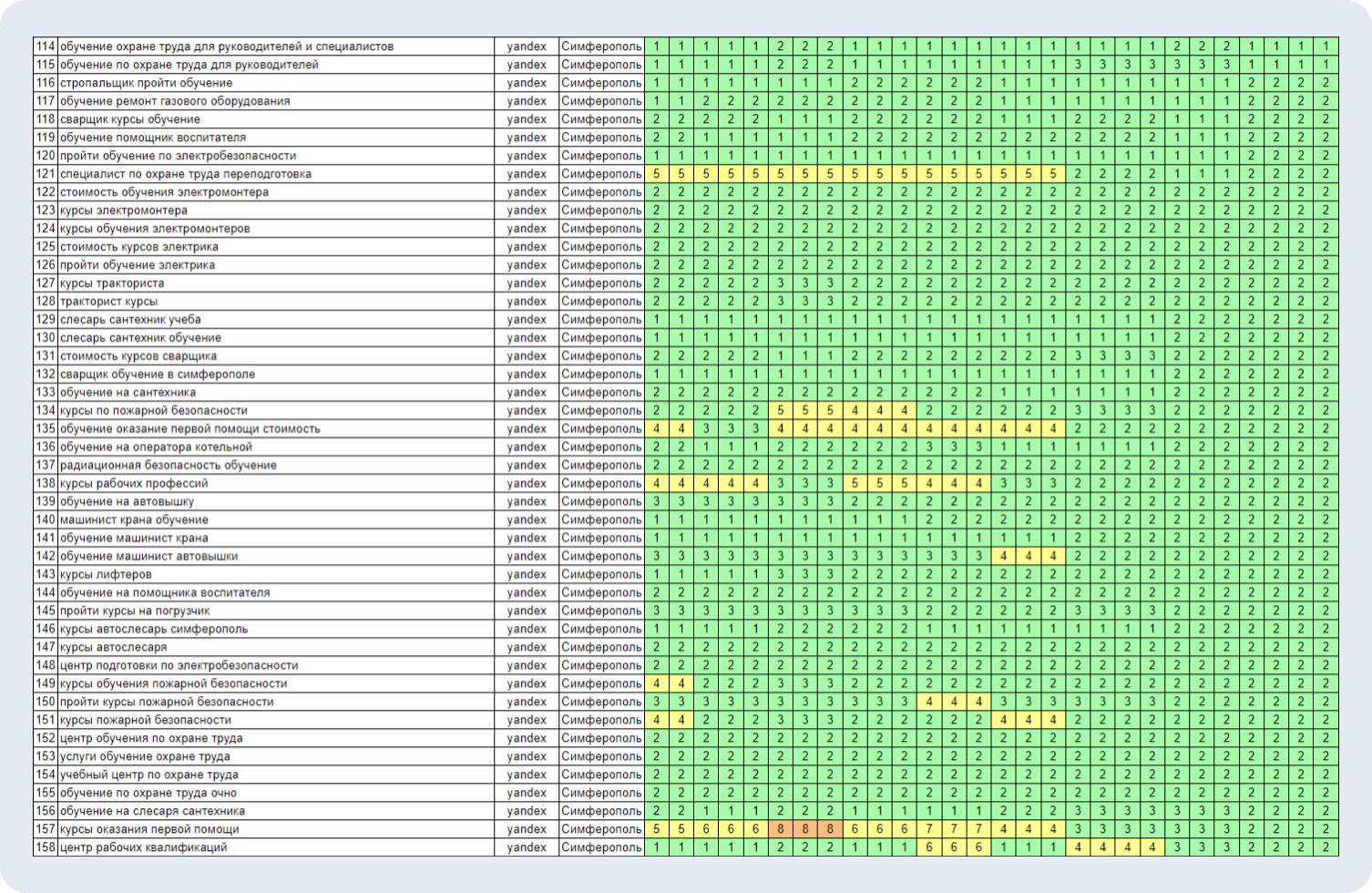This screenshot has width=1372, height=893.
Task: Click row number 134
Action: (x=46, y=411)
